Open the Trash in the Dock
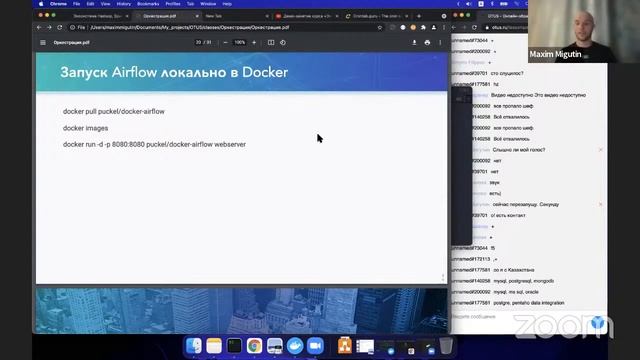 446,346
